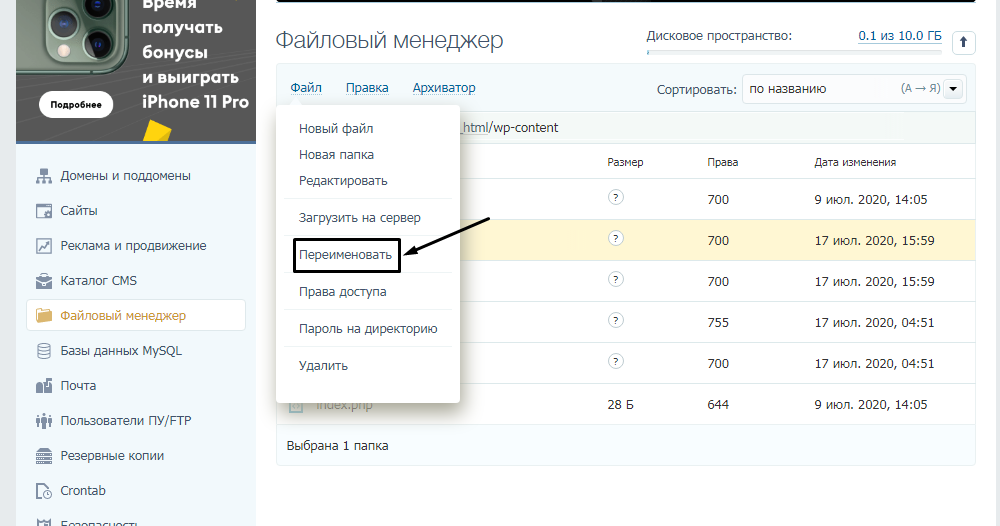Click the Сайты sidebar icon
The image size is (1000, 526).
43,211
